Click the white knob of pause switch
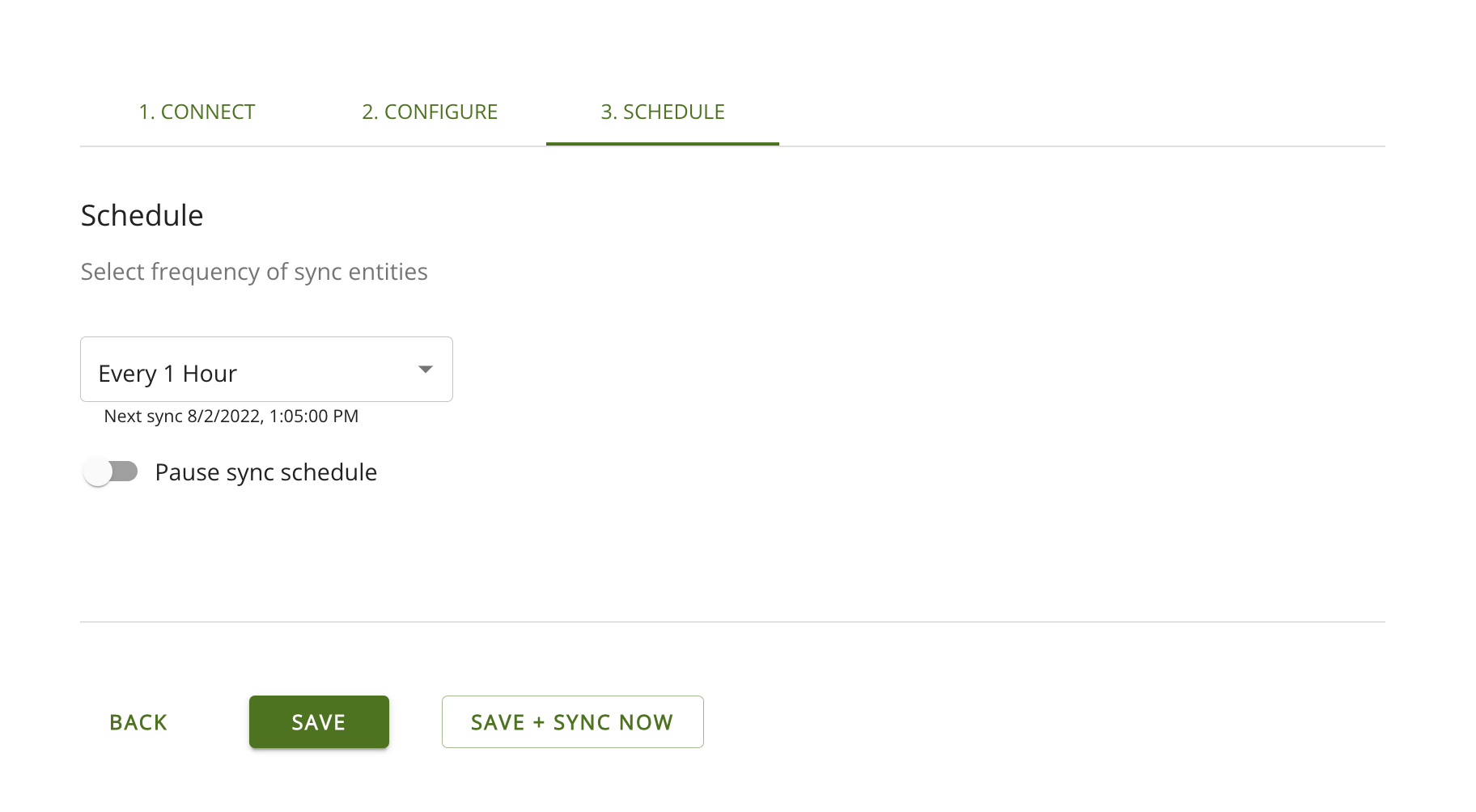The height and width of the screenshot is (812, 1476). point(98,472)
